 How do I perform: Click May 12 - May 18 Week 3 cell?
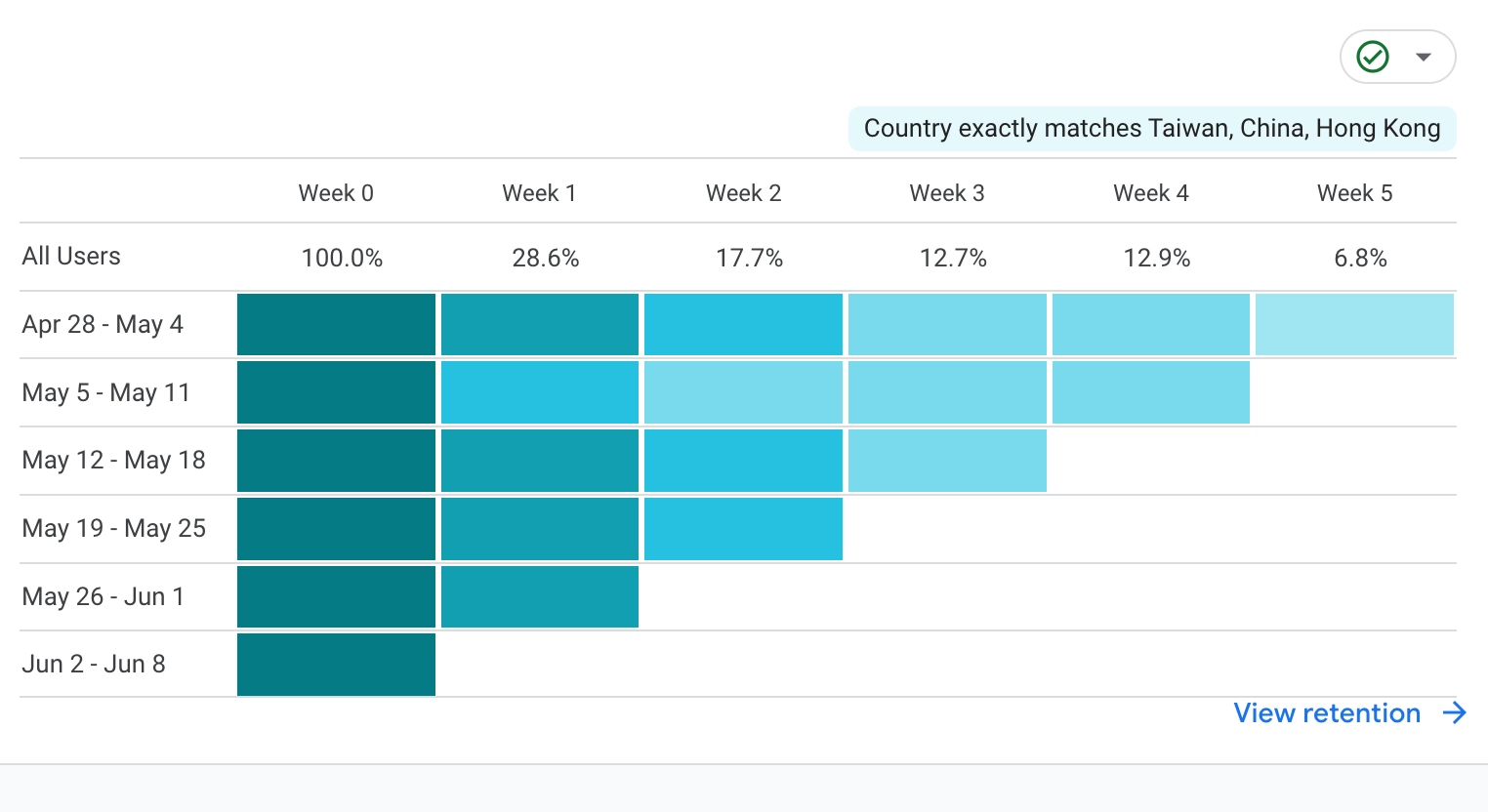point(947,461)
